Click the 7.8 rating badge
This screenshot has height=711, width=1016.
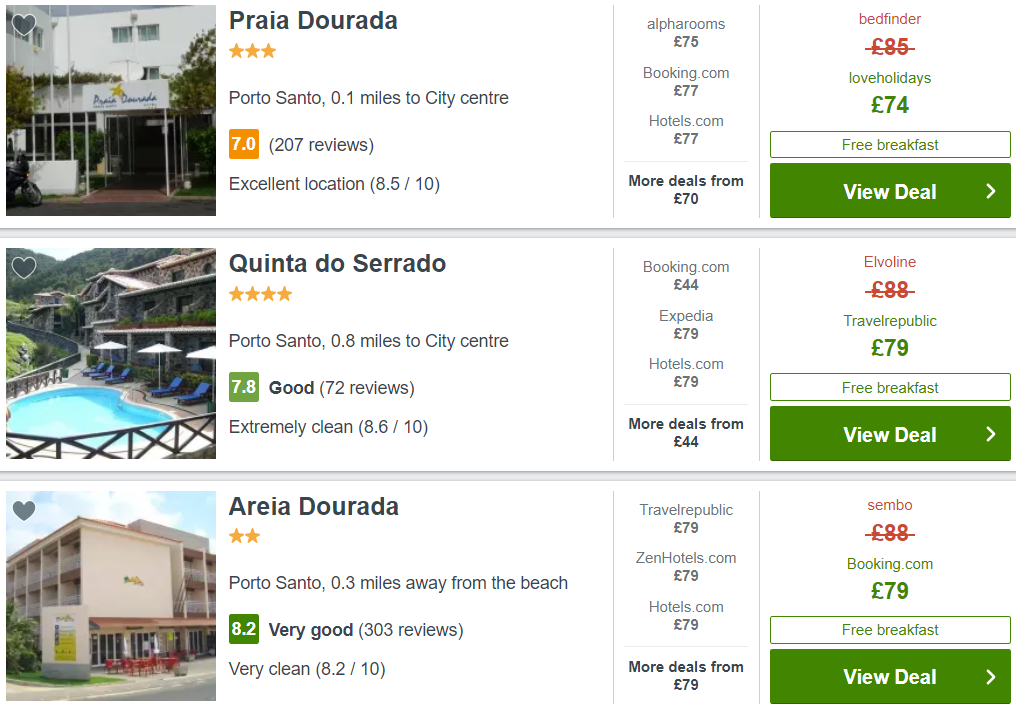pyautogui.click(x=244, y=387)
